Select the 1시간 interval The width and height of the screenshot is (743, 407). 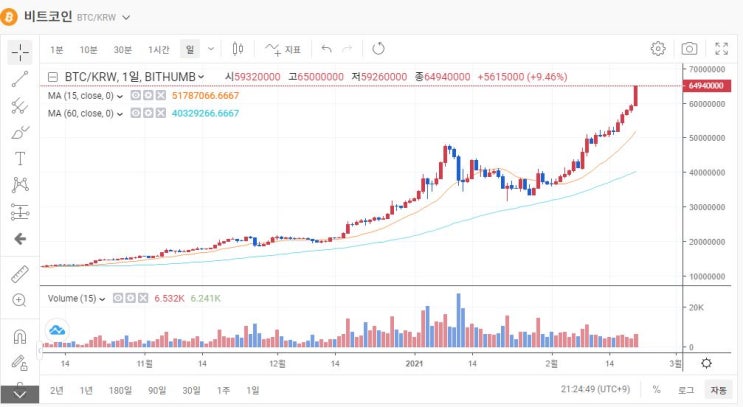[158, 50]
